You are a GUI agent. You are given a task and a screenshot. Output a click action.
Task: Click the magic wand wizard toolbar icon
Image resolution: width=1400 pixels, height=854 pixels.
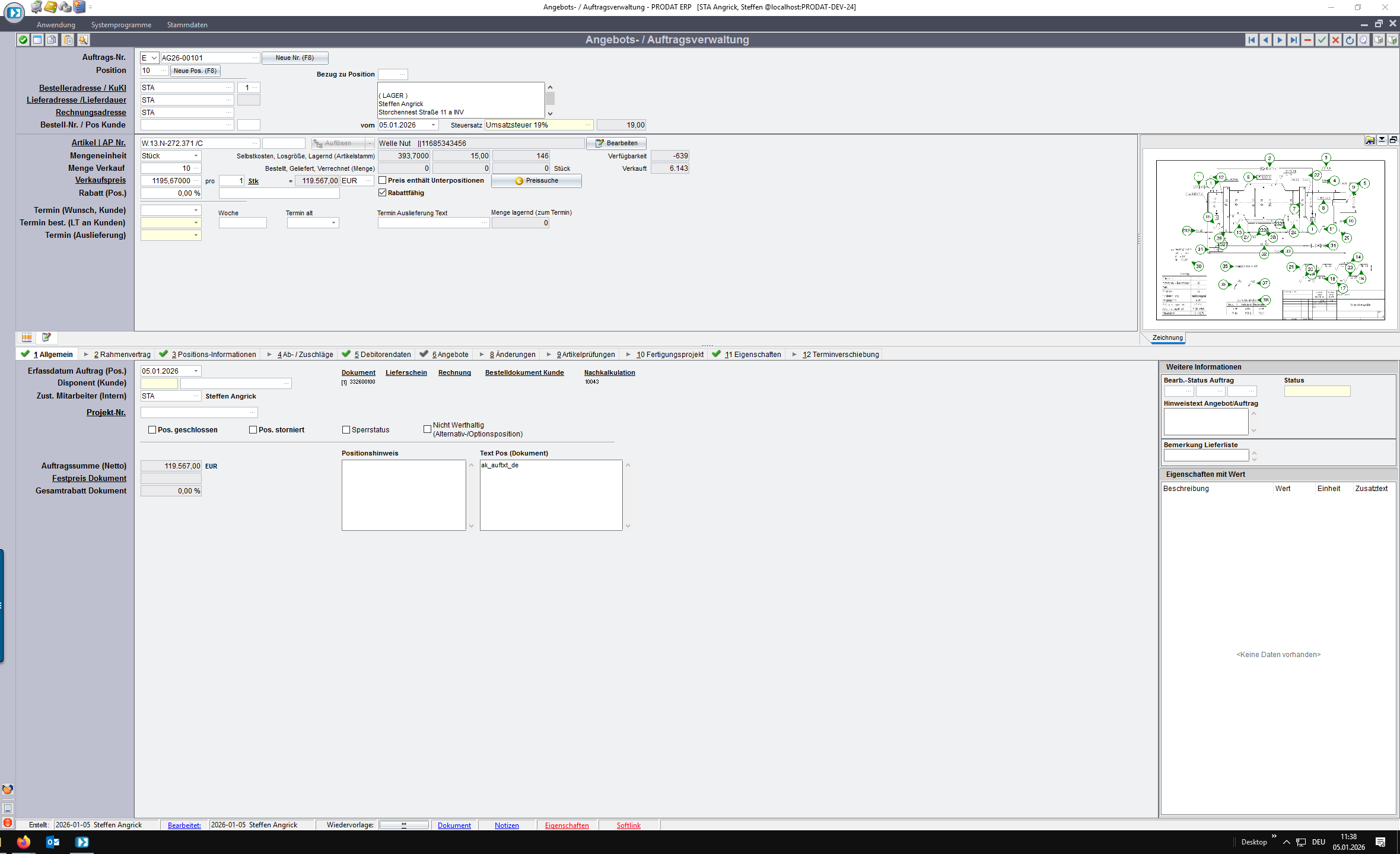pyautogui.click(x=83, y=40)
